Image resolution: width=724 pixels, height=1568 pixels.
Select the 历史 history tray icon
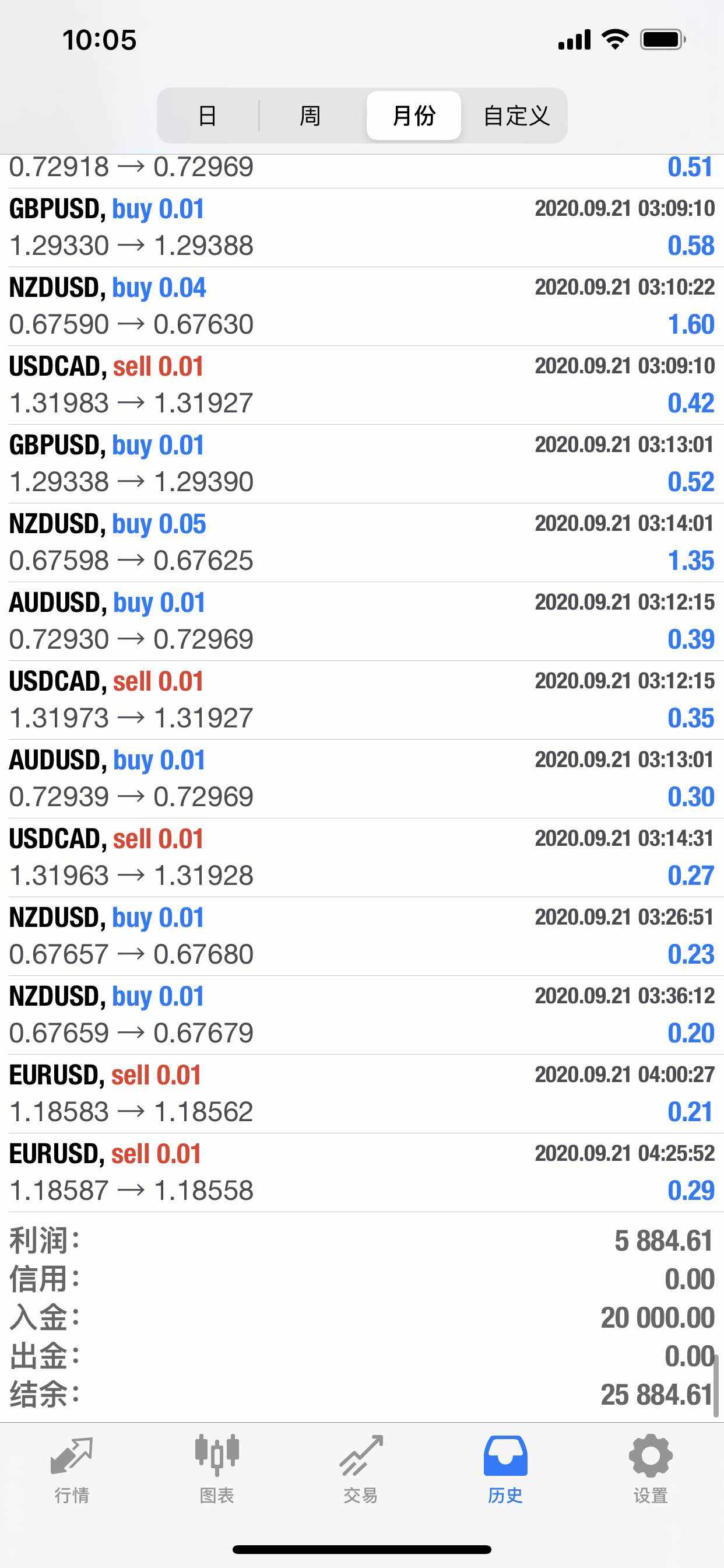tap(505, 1457)
